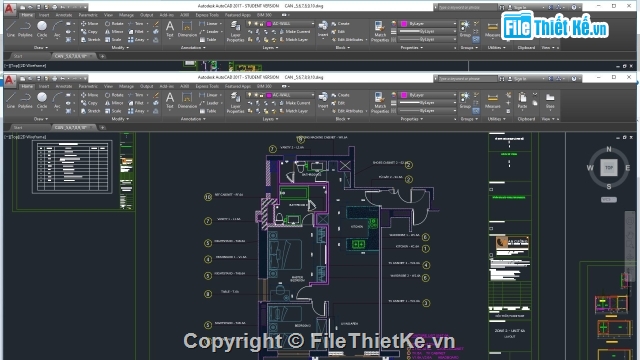Toggle layer lock icon in lower window
Image resolution: width=640 pixels, height=360 pixels.
[x=262, y=95]
